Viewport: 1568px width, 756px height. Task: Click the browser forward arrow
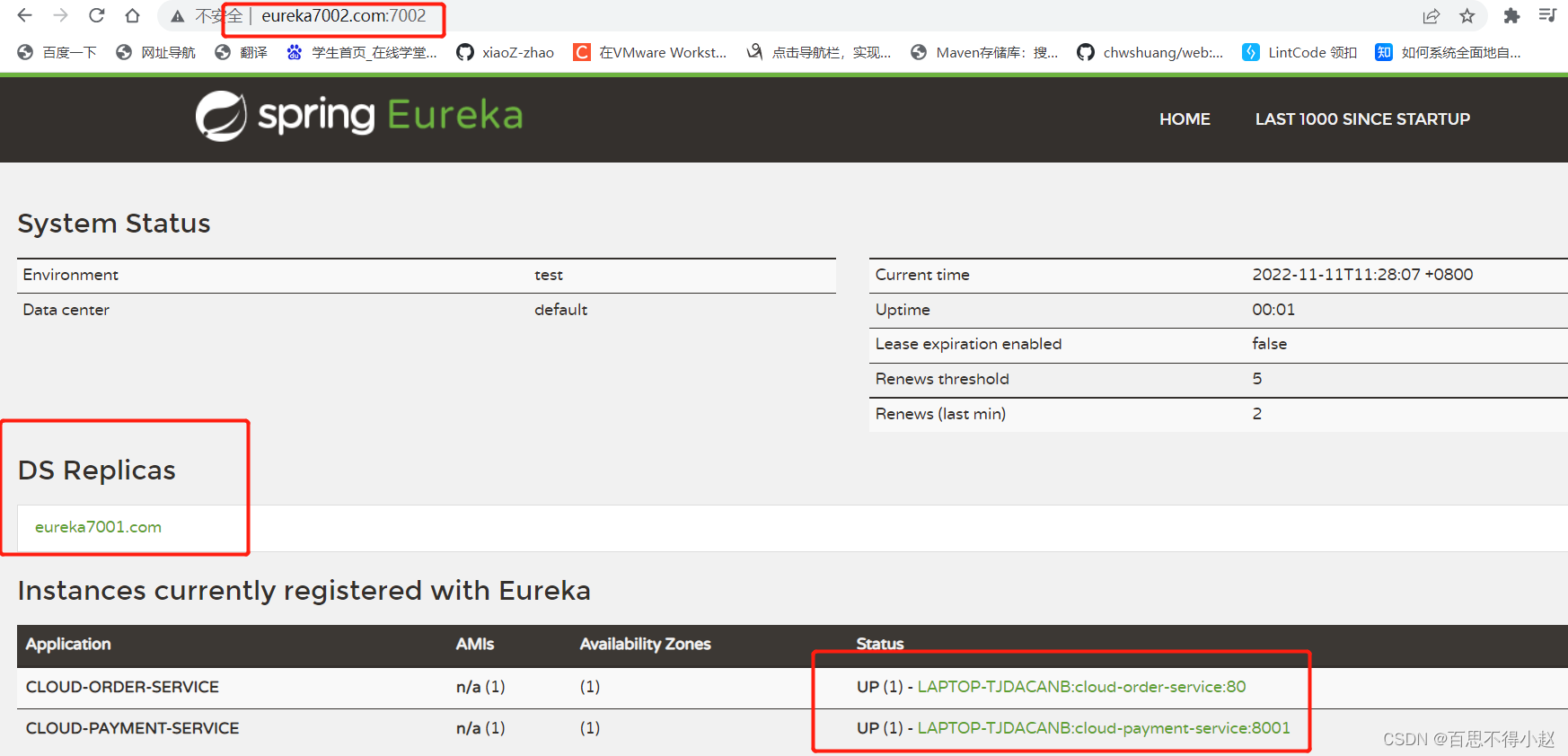60,15
